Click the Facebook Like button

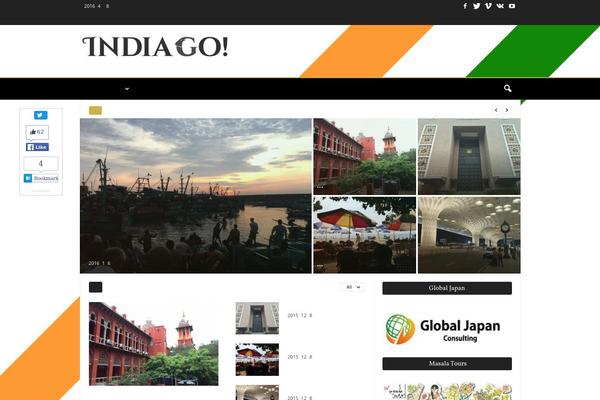point(37,147)
